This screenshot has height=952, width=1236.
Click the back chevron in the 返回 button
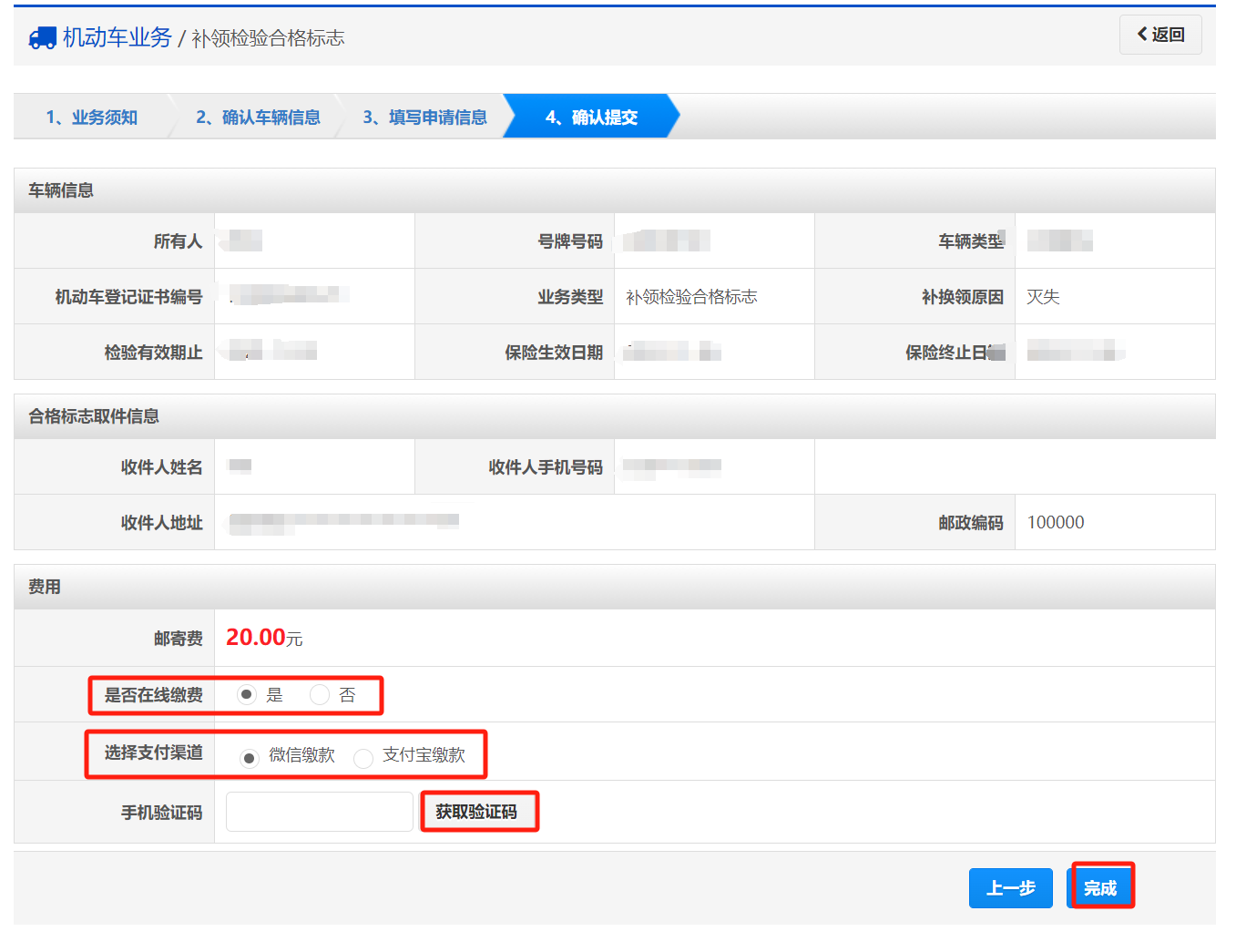click(x=1142, y=34)
